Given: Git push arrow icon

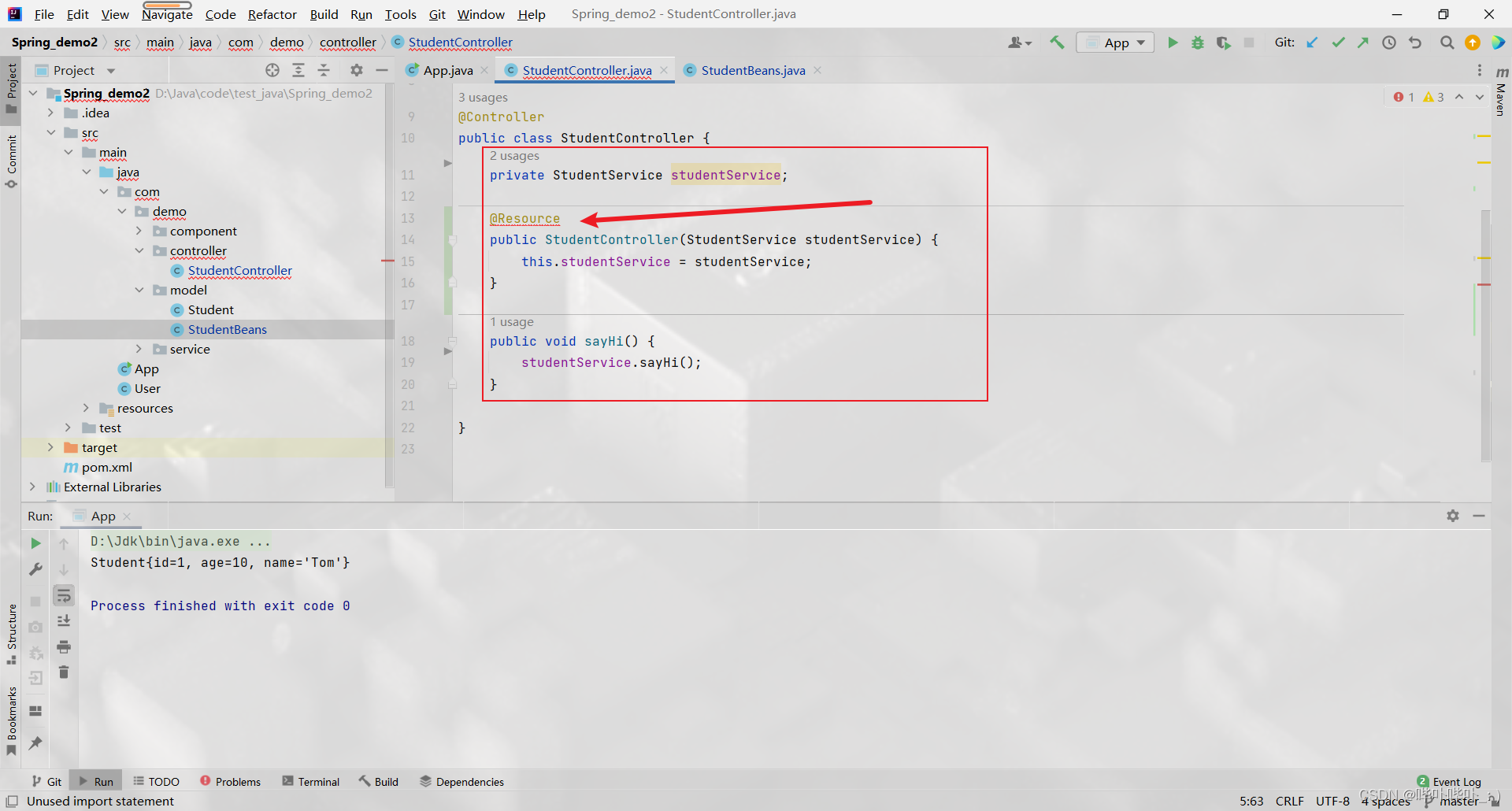Looking at the screenshot, I should pyautogui.click(x=1363, y=43).
